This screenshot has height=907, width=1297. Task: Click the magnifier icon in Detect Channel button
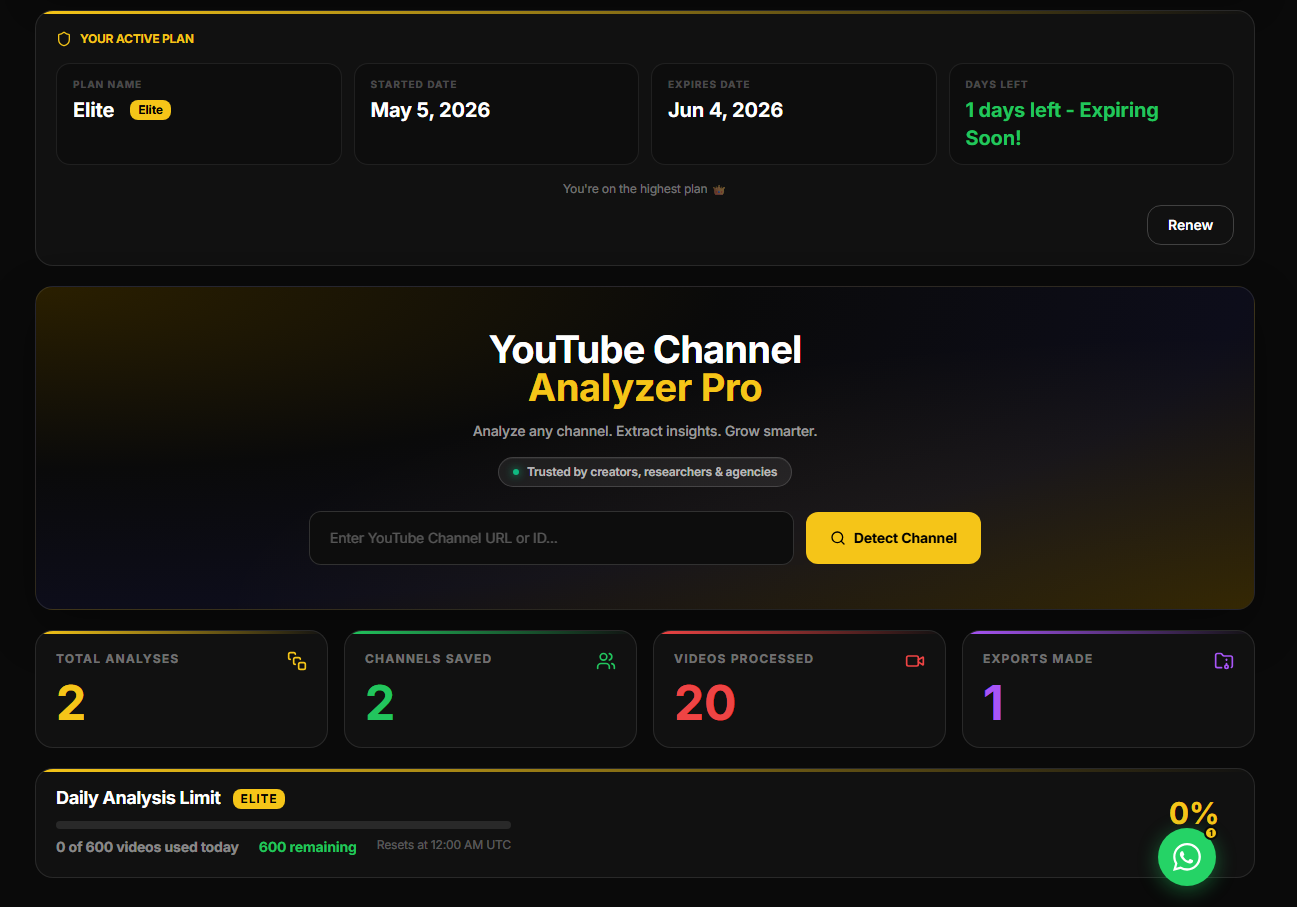(x=838, y=538)
